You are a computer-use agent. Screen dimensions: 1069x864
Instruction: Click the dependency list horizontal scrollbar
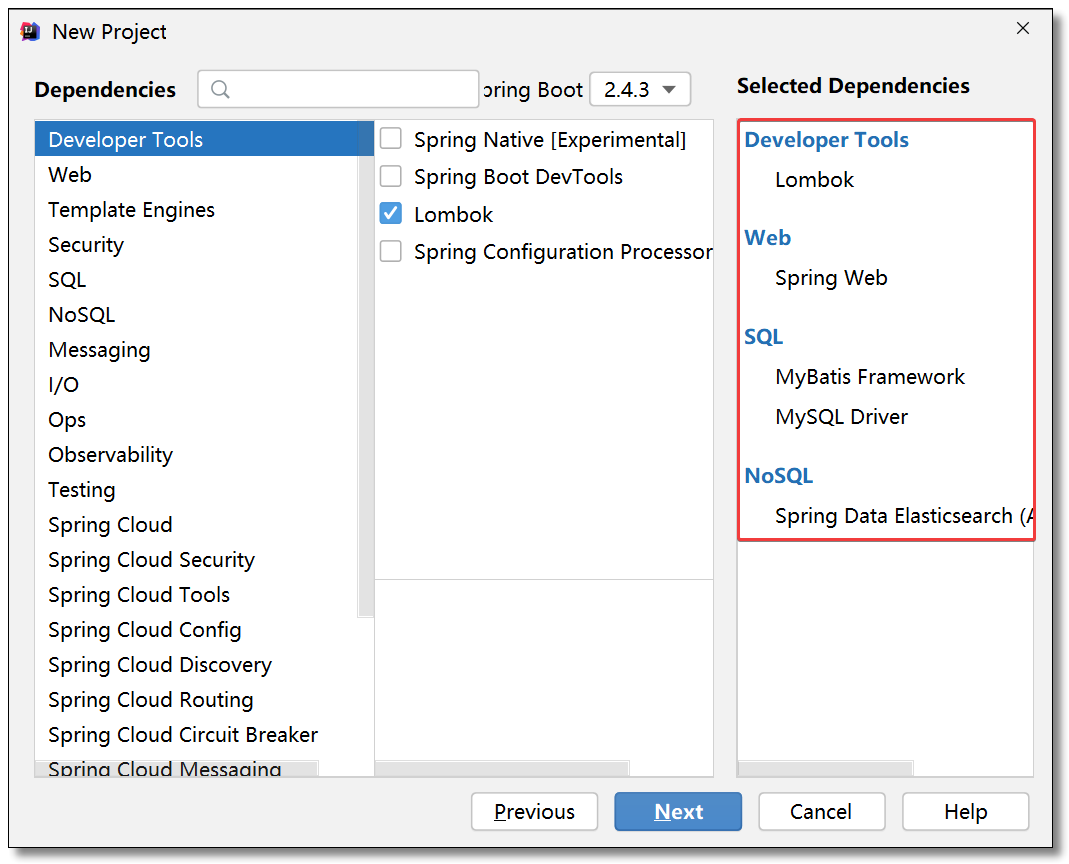(x=502, y=769)
